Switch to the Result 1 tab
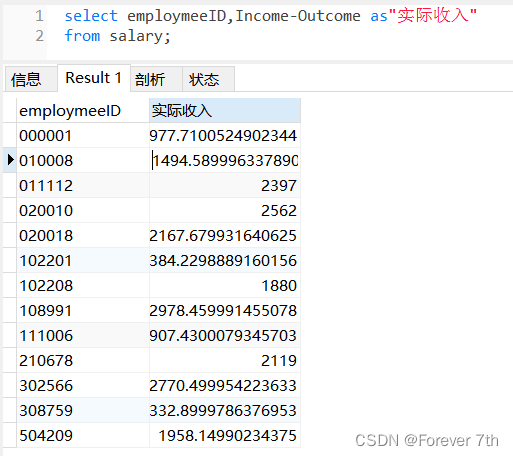The image size is (513, 456). point(94,78)
